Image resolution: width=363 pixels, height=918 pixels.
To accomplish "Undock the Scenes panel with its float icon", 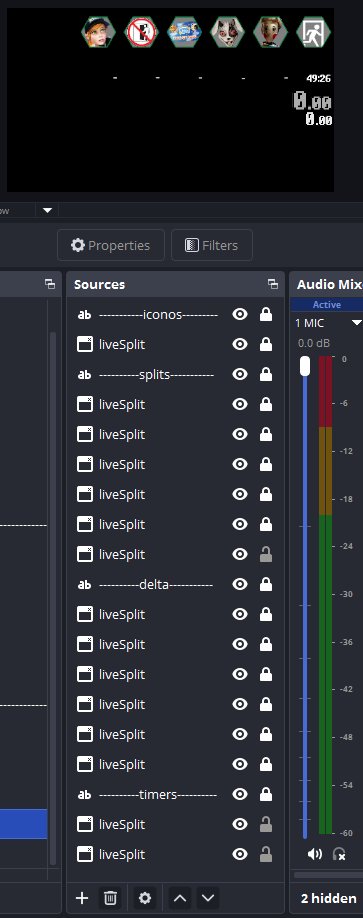I will pos(50,284).
